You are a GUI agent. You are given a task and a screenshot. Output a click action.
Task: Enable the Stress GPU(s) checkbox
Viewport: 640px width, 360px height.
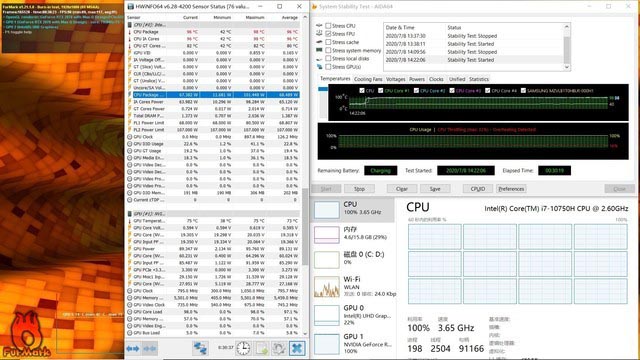click(328, 67)
